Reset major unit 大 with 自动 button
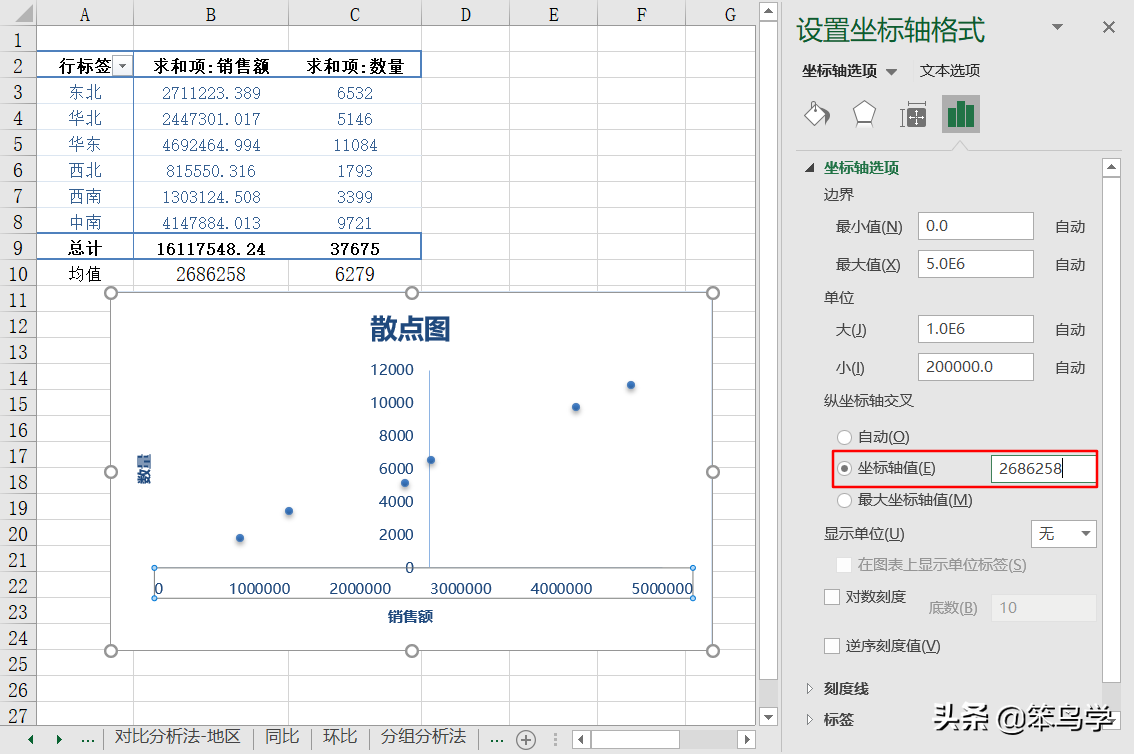1134x754 pixels. [x=1070, y=330]
